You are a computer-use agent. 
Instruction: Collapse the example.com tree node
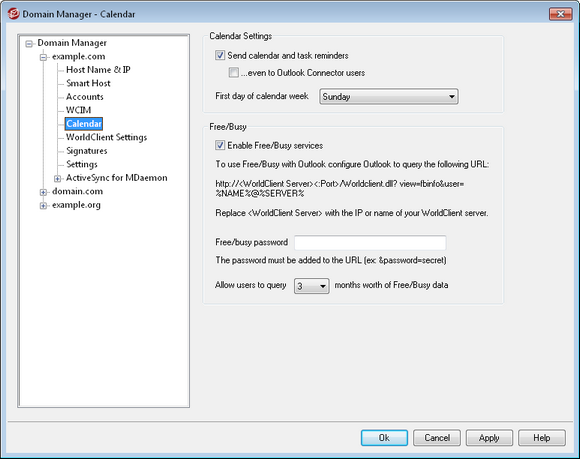point(43,57)
